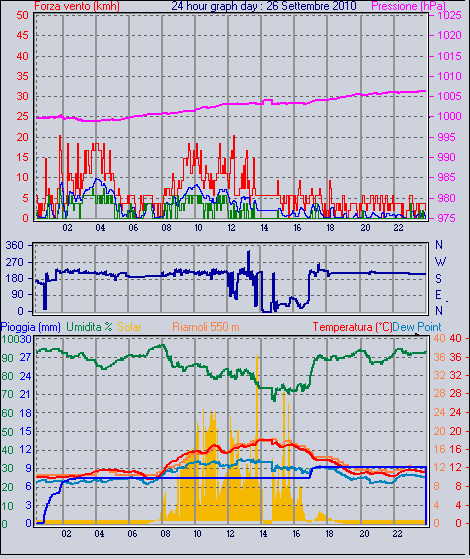Click the rain scale value 15
The image size is (470, 559).
point(25,431)
